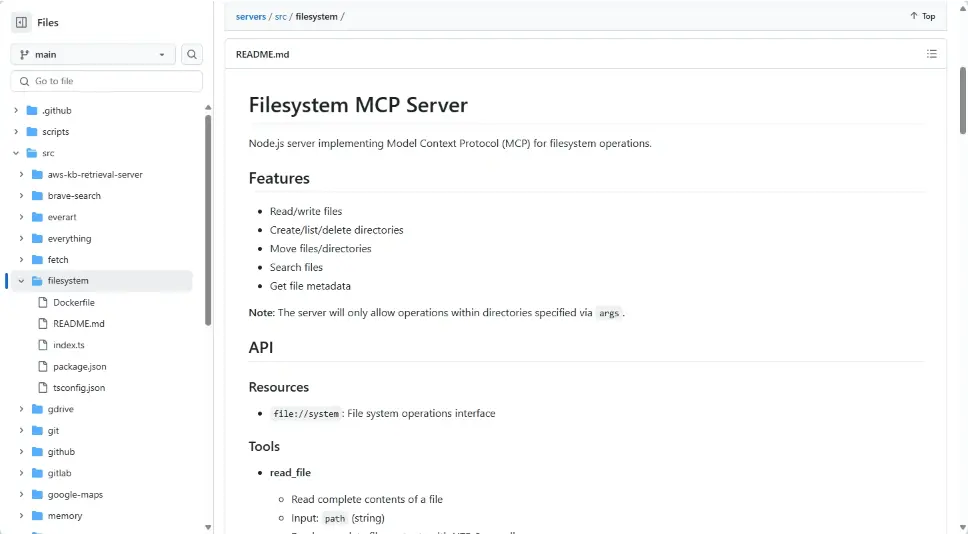This screenshot has width=968, height=534.
Task: Open the README outline list icon
Action: 931,54
